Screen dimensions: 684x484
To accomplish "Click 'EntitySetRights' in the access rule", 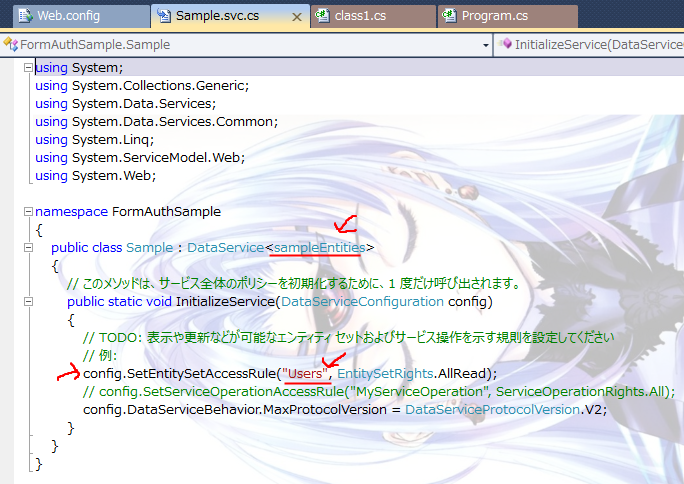I will coord(385,374).
